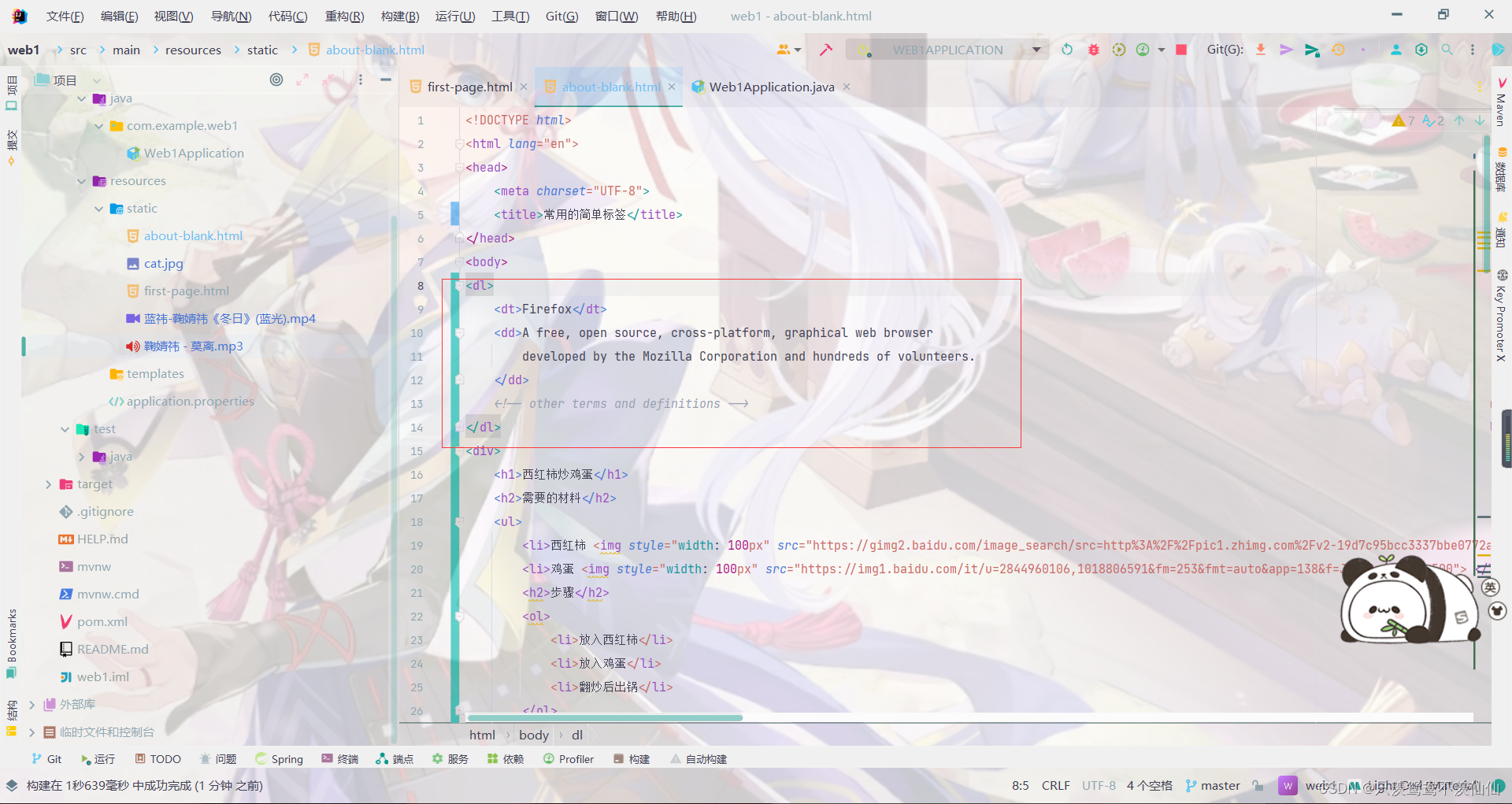The width and height of the screenshot is (1512, 804).
Task: Open the 终端 terminal tool window
Action: tap(339, 759)
